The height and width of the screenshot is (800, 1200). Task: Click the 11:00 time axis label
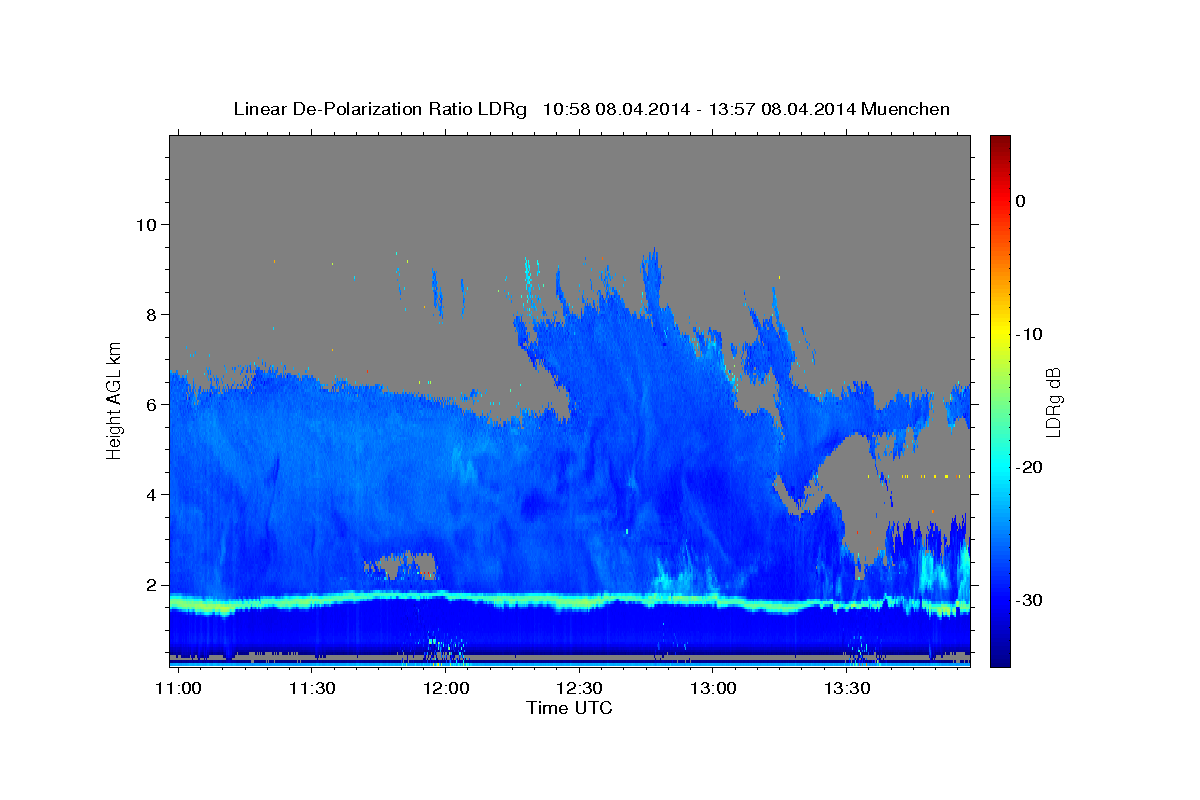point(179,688)
